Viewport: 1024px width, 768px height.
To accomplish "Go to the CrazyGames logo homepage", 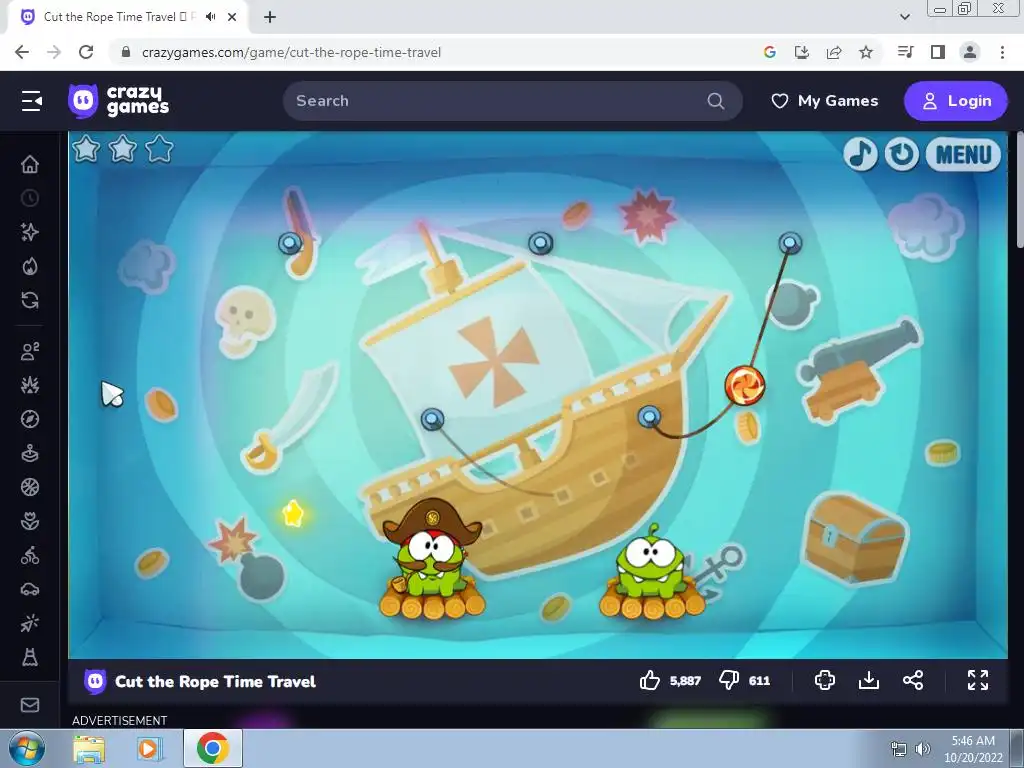I will [118, 101].
